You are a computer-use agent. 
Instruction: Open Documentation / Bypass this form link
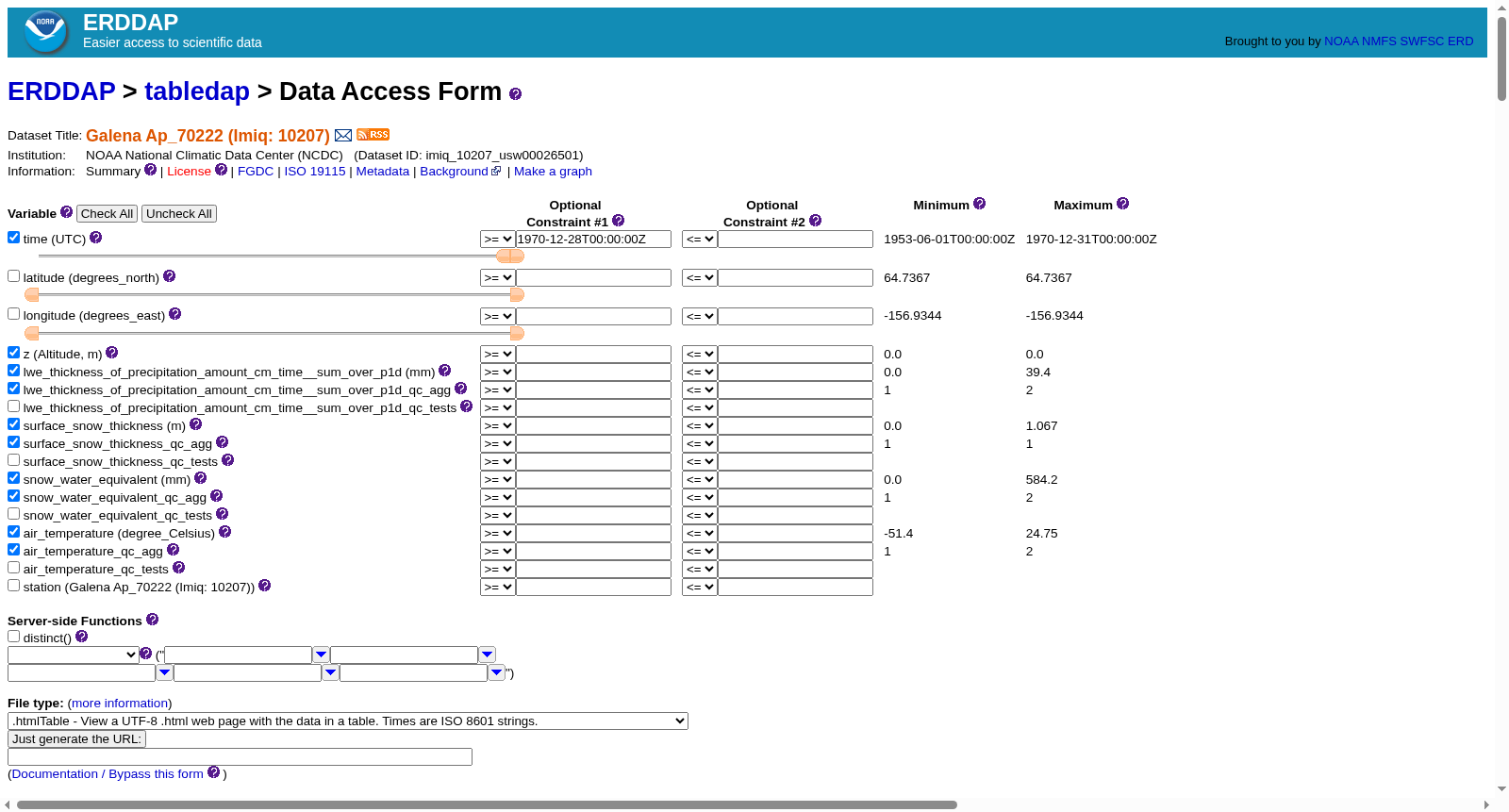(x=108, y=774)
